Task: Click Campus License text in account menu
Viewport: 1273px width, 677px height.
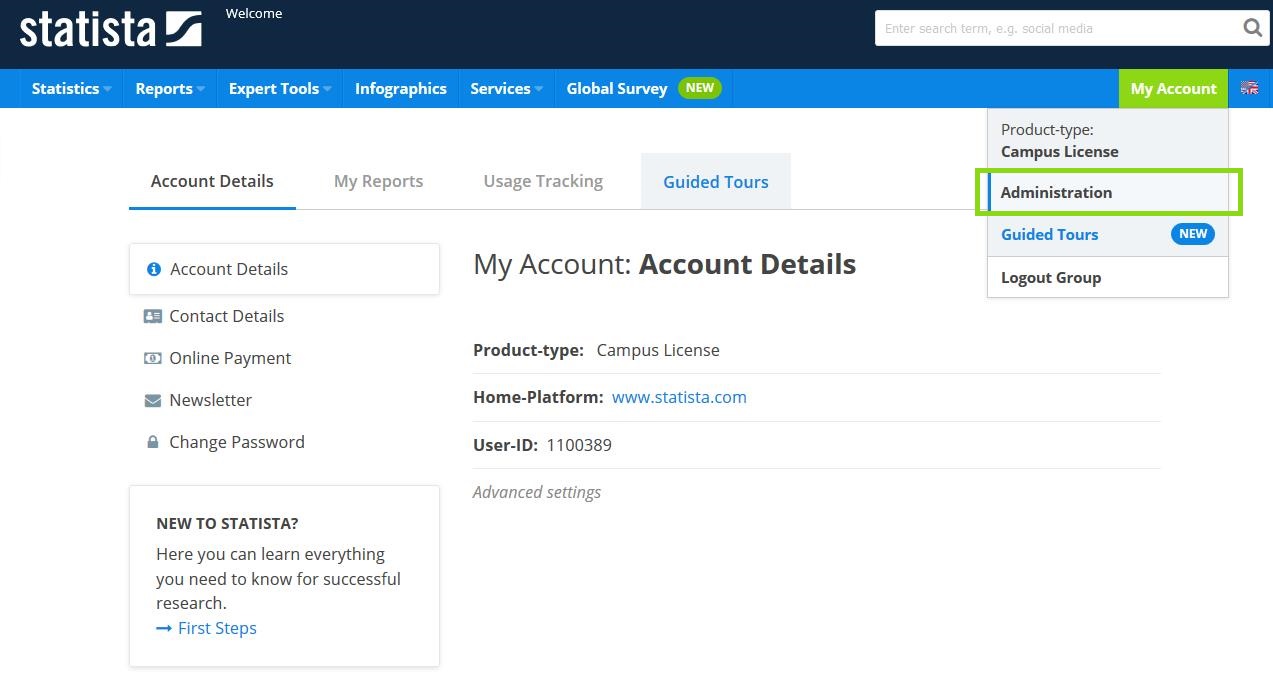Action: [x=1060, y=152]
